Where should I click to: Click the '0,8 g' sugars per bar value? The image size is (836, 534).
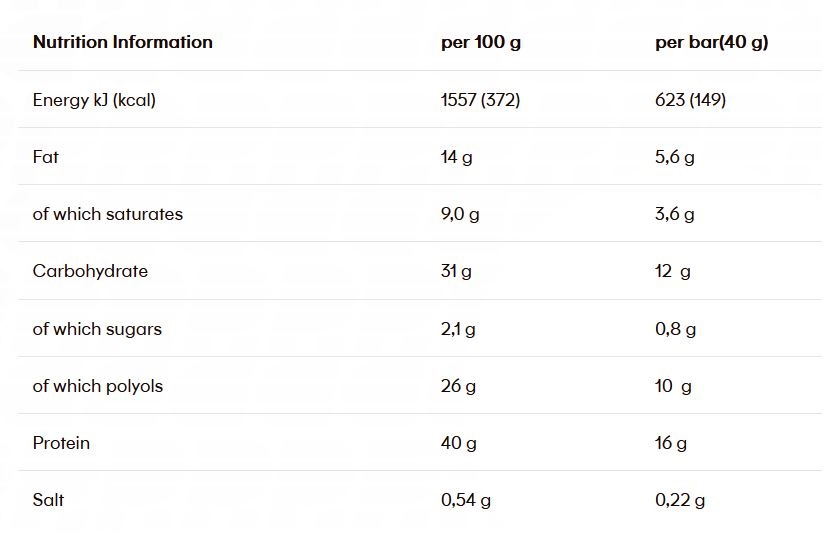(675, 329)
